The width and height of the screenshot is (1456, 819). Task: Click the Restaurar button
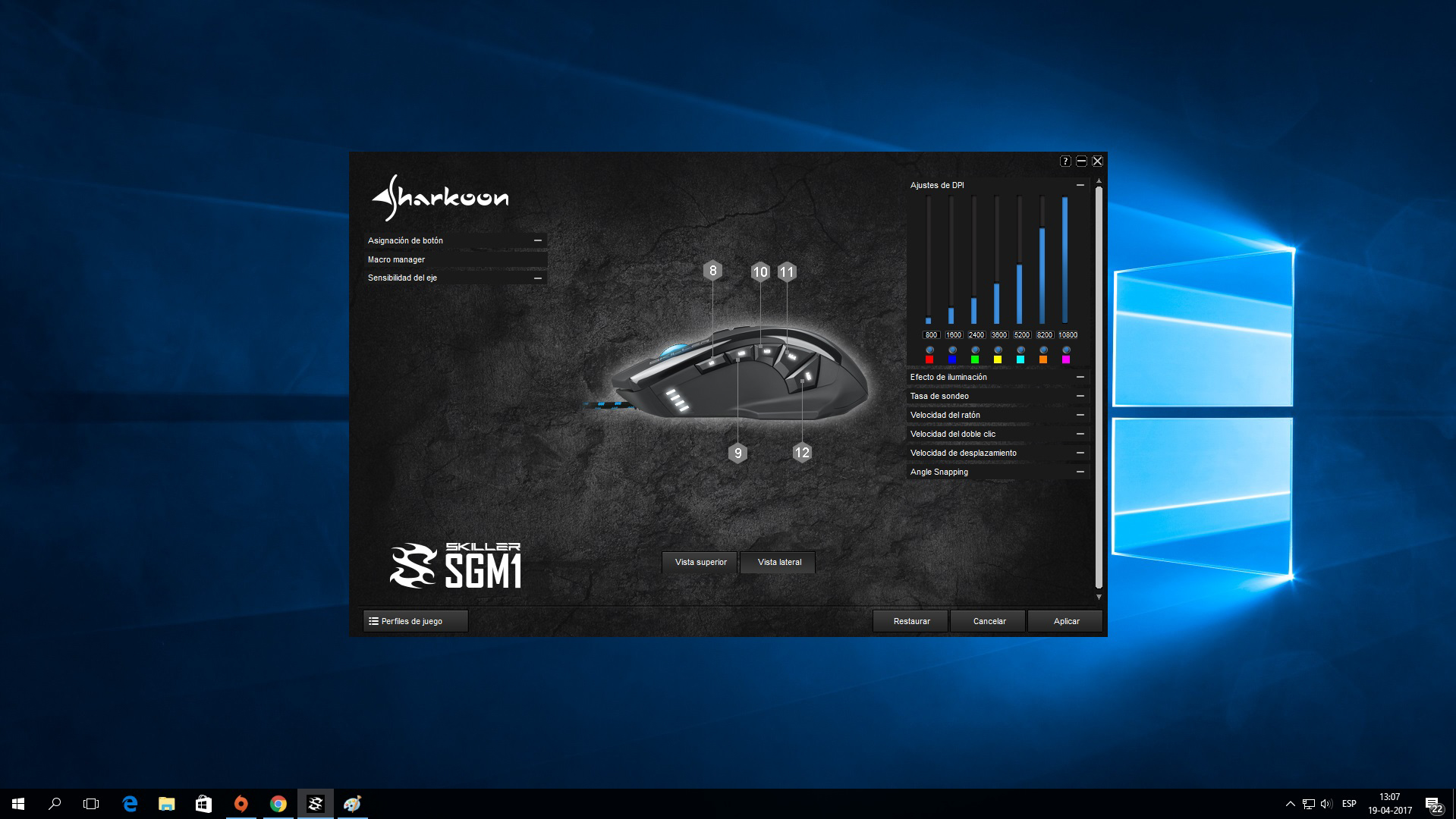(911, 621)
